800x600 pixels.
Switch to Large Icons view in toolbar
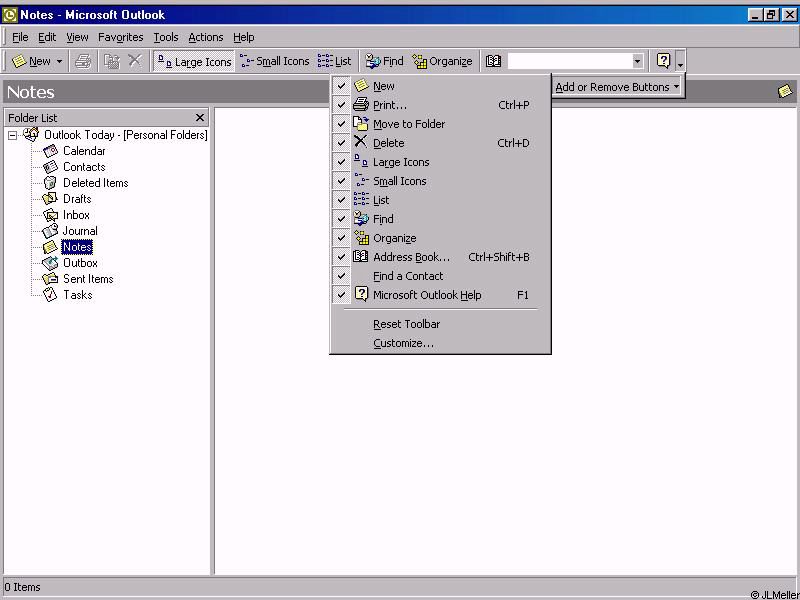194,61
